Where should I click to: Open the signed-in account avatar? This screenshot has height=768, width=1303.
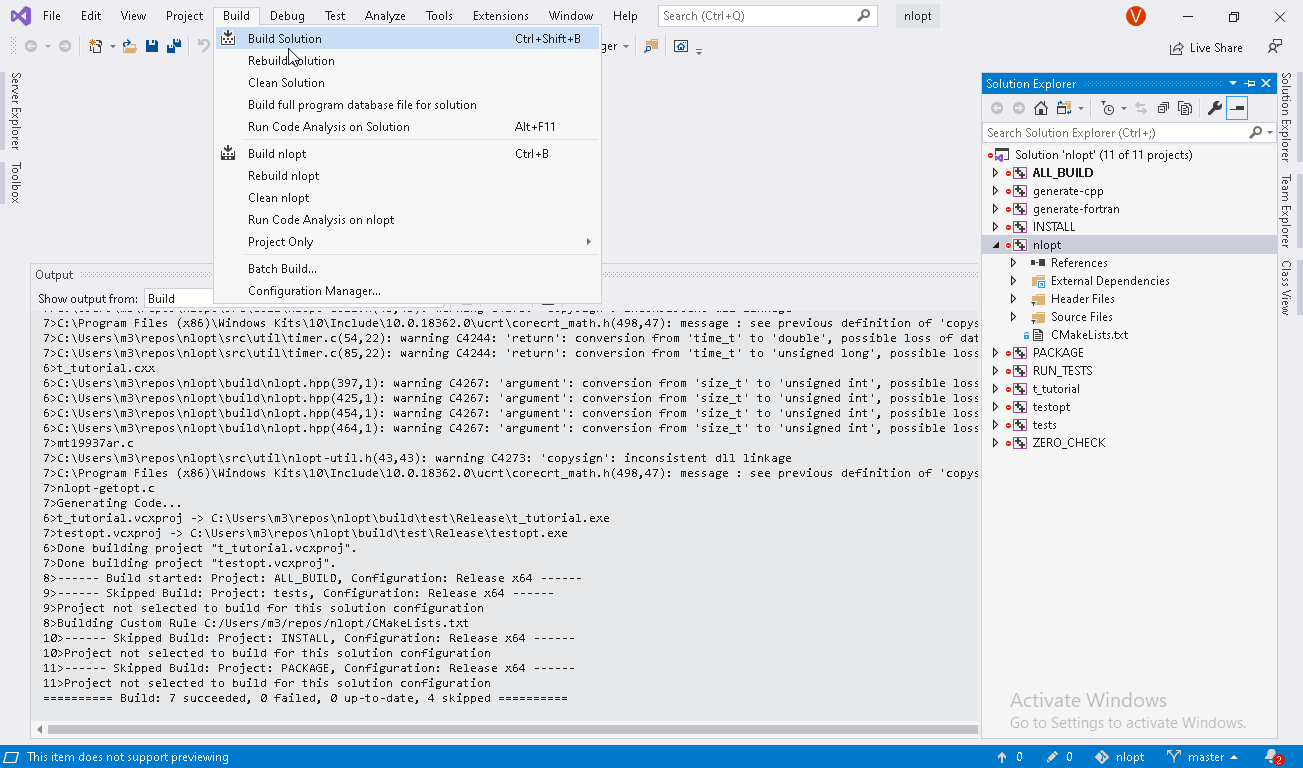[1135, 16]
